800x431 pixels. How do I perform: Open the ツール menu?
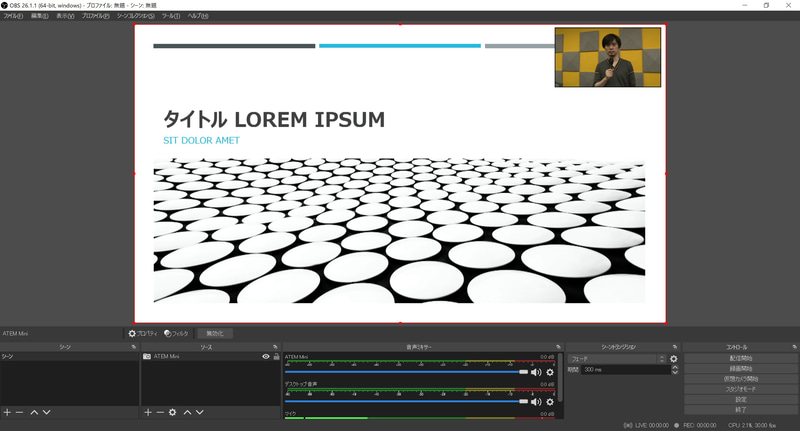[171, 16]
